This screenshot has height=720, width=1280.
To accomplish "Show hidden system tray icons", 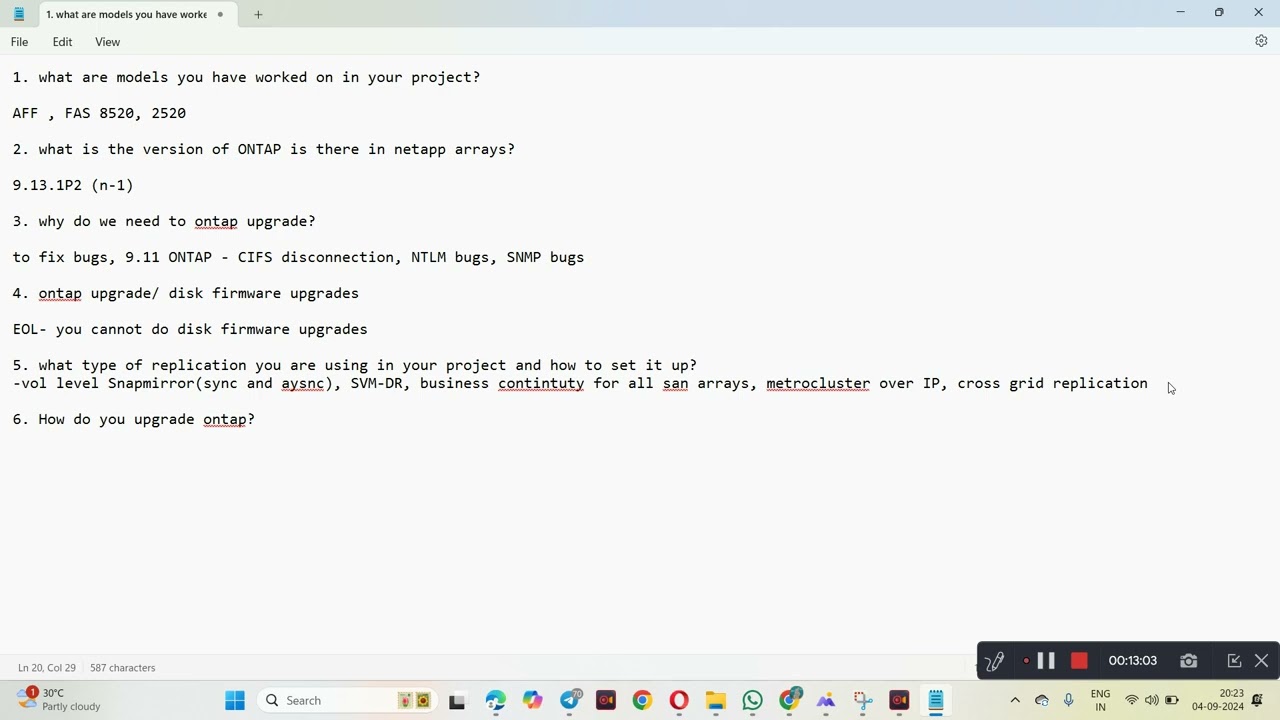I will [x=1015, y=700].
